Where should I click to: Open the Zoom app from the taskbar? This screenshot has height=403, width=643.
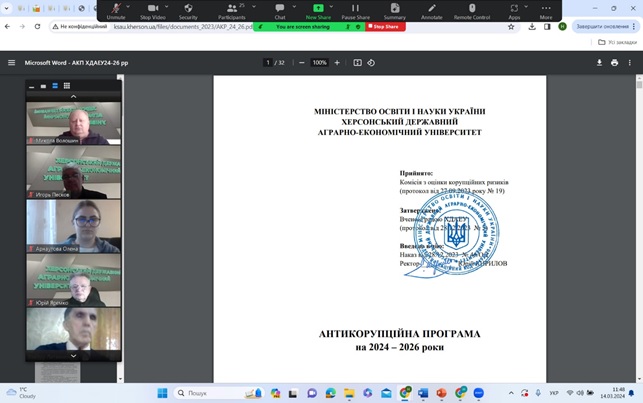pos(478,393)
